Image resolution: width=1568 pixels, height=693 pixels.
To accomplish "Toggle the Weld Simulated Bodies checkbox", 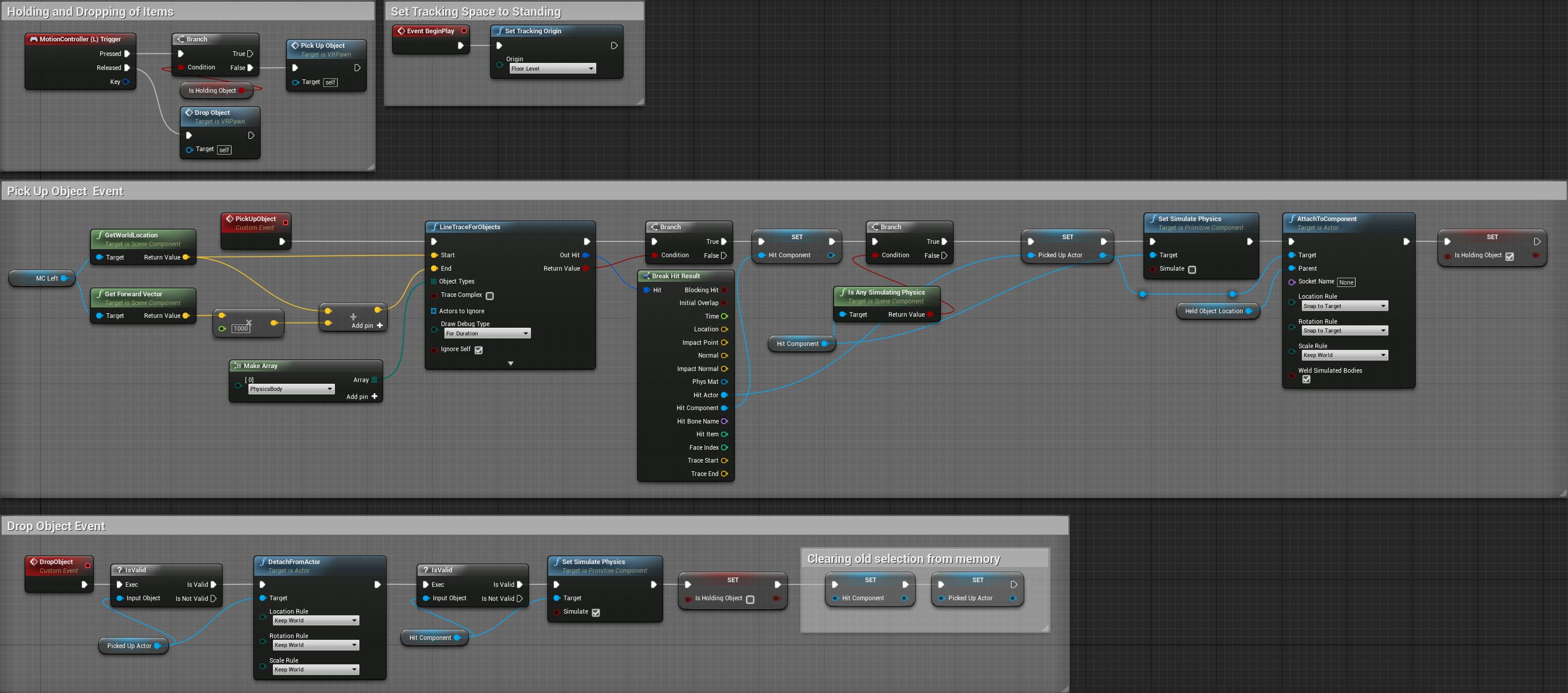I will point(1305,379).
